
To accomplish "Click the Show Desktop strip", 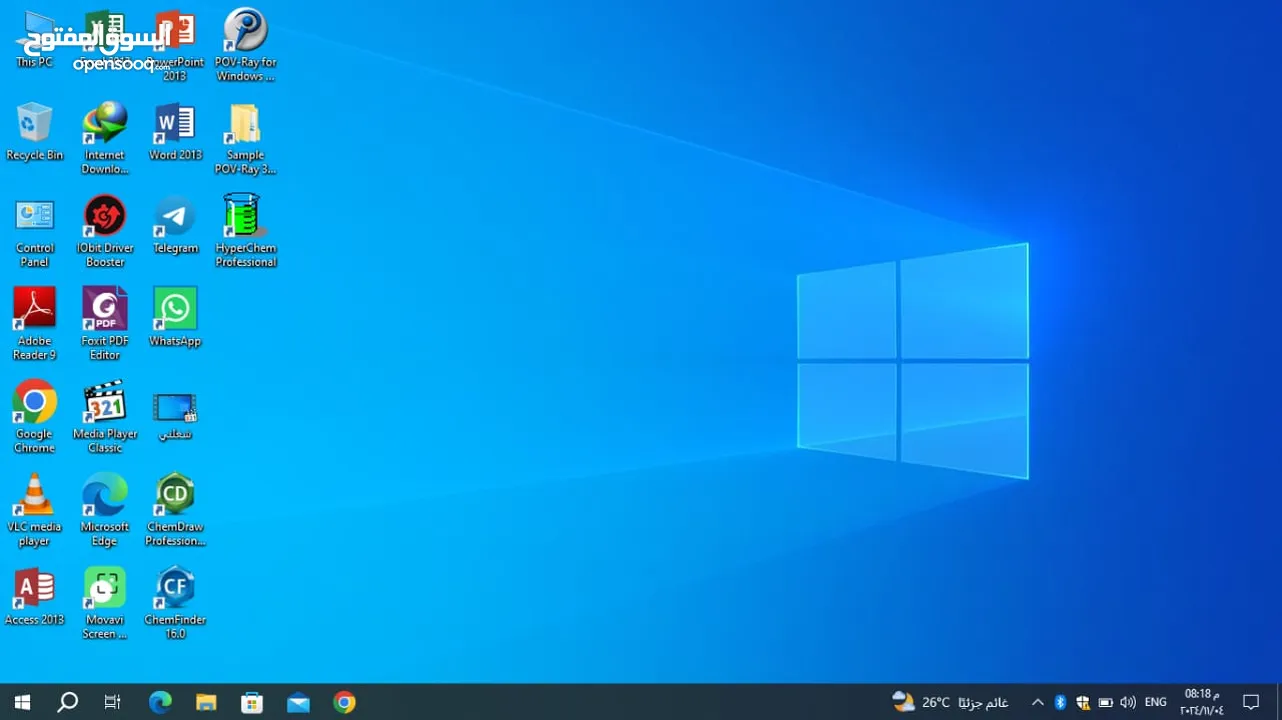I will click(1279, 702).
